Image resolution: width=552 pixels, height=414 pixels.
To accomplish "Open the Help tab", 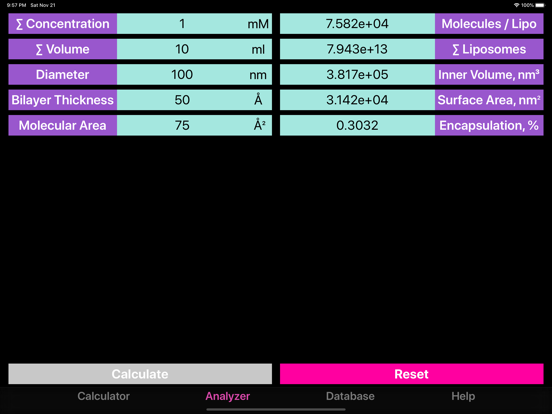I will pos(463,396).
